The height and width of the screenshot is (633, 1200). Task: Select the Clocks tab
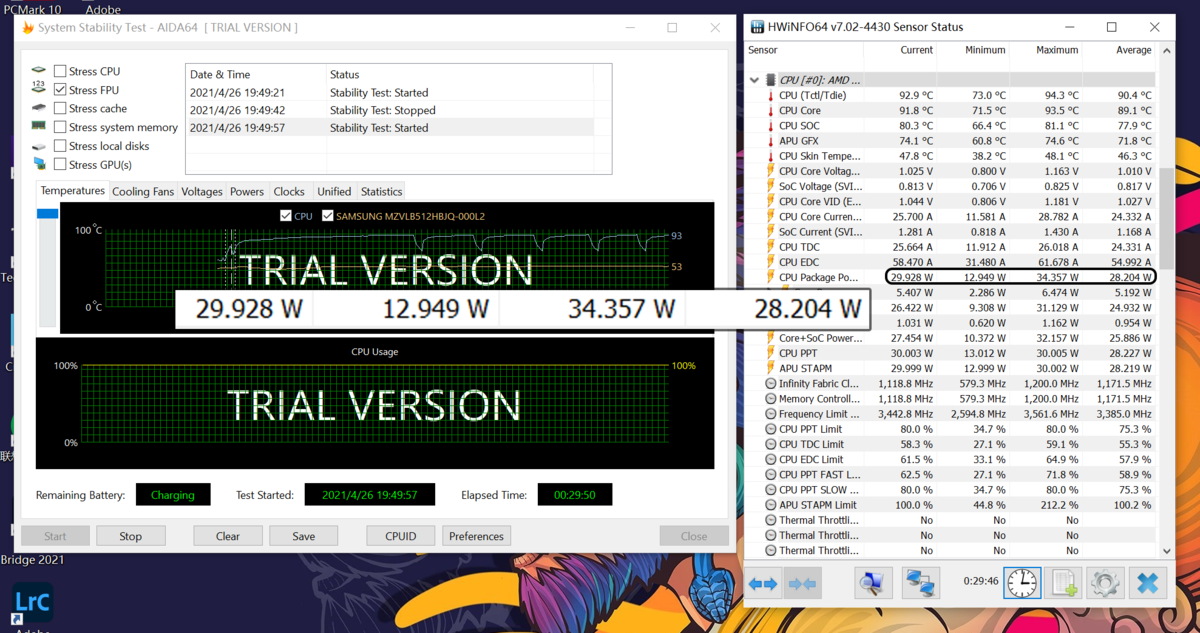click(x=289, y=192)
